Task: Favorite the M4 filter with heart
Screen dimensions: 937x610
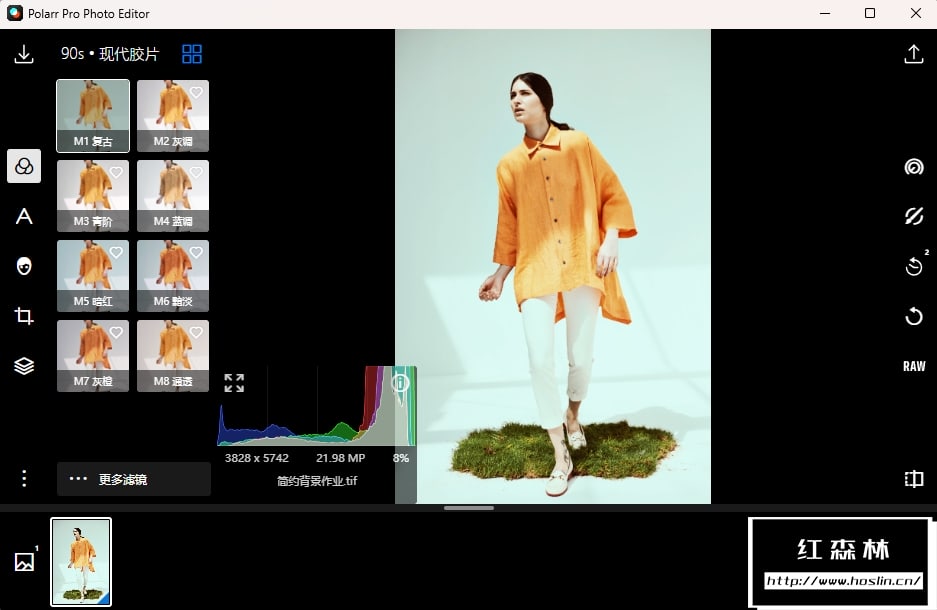Action: coord(196,172)
